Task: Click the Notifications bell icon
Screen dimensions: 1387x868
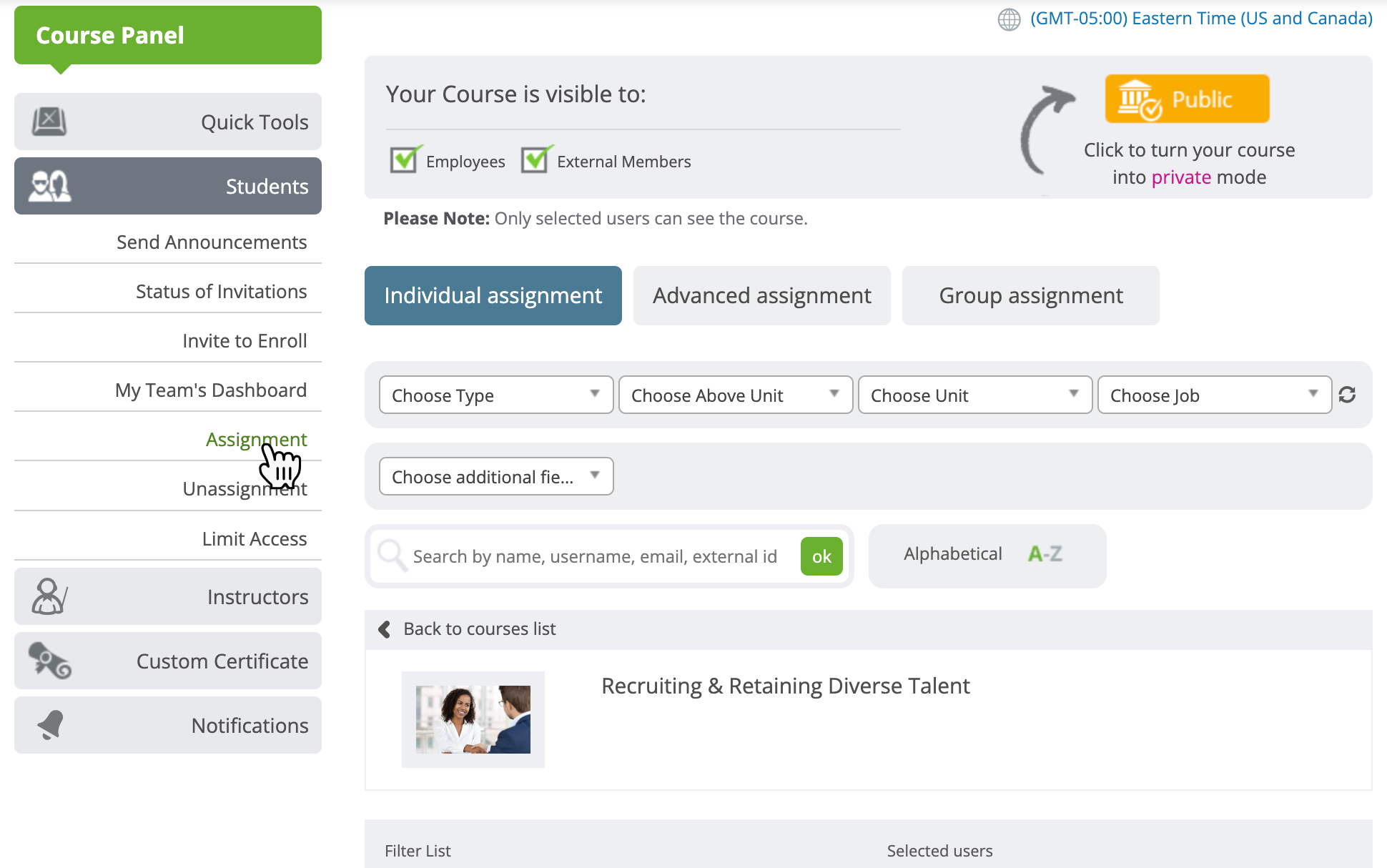Action: click(51, 725)
